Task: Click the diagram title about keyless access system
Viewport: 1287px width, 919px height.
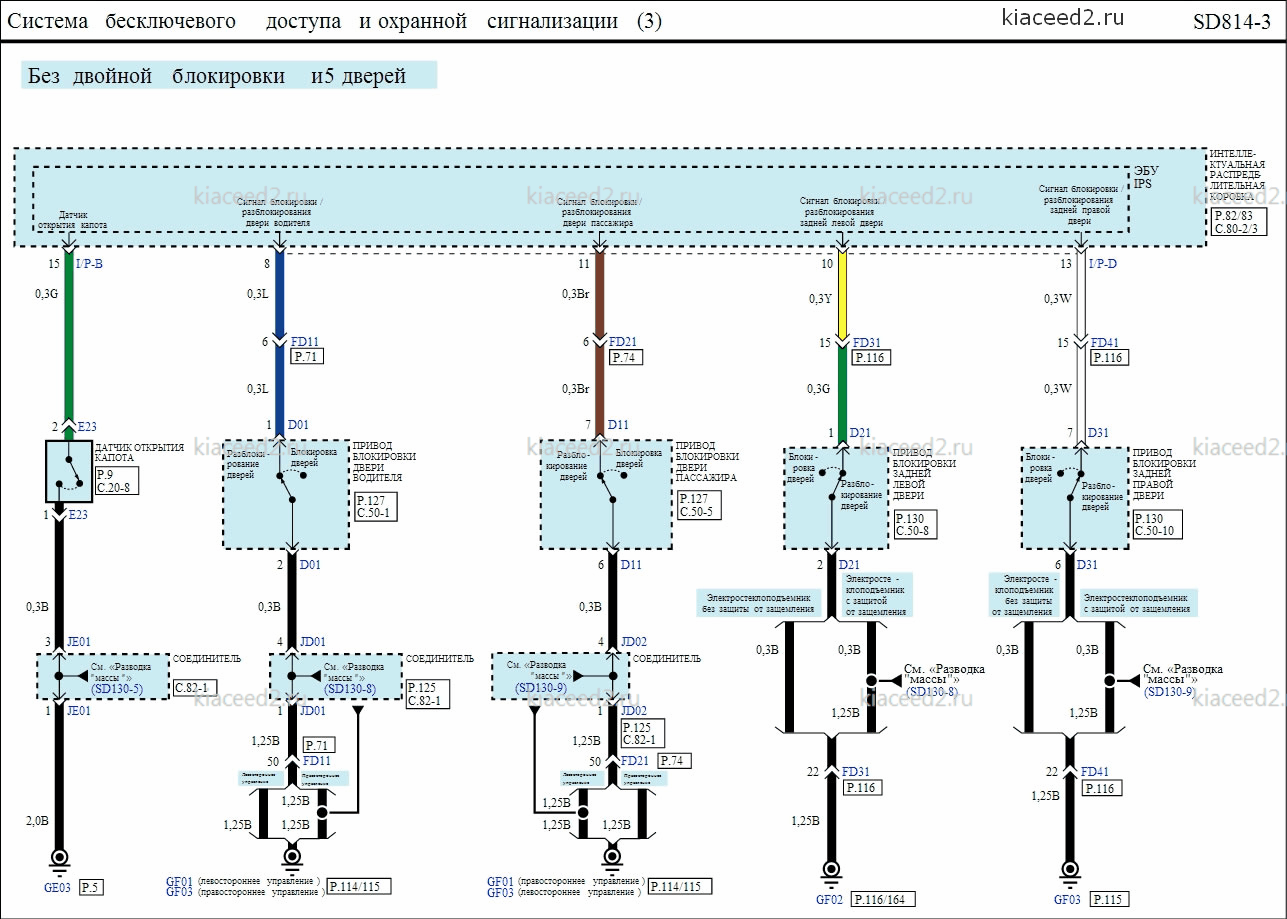Action: 334,21
